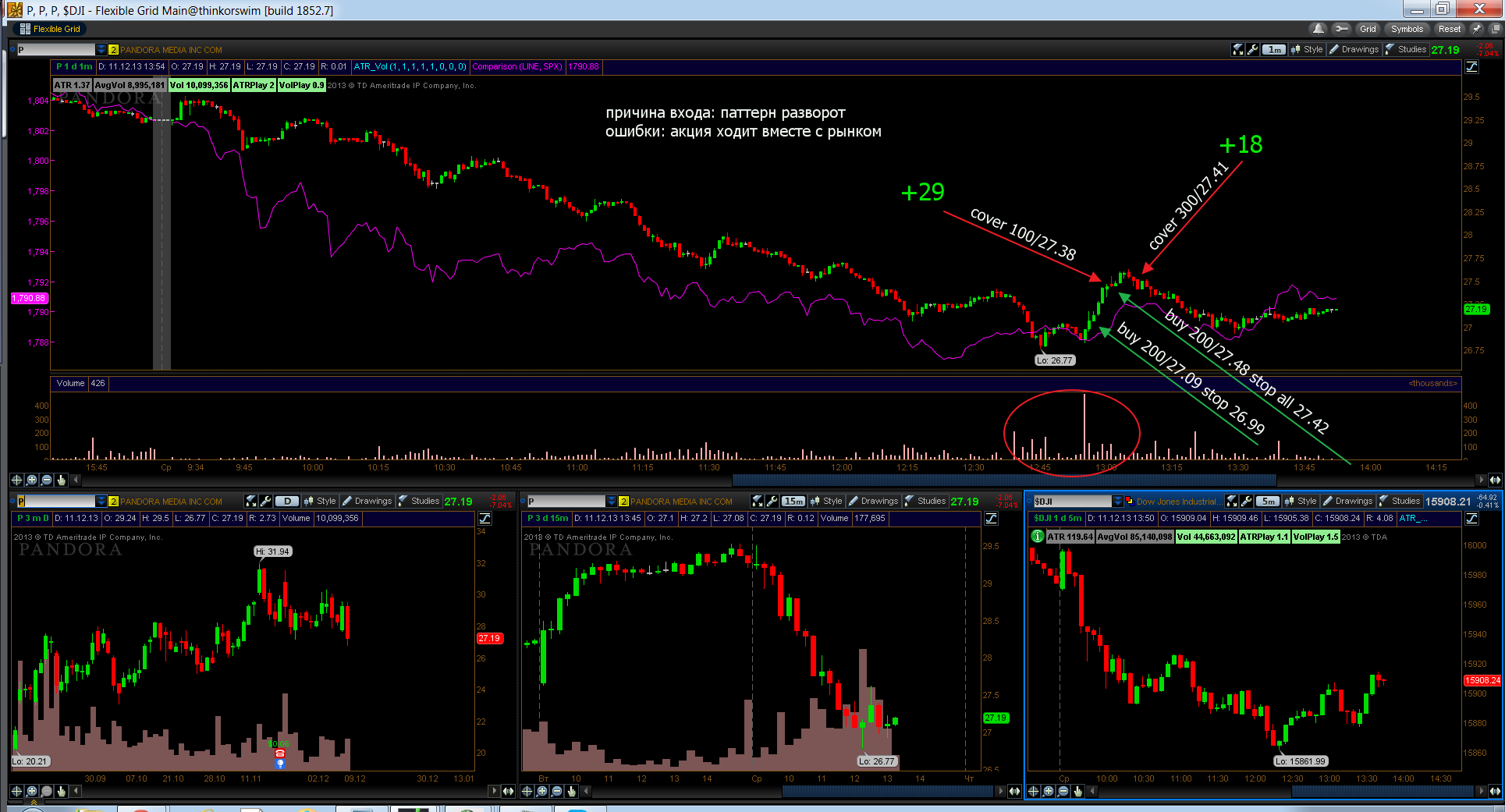1505x812 pixels.
Task: Select the pan hand tool on top chart
Action: [x=61, y=480]
